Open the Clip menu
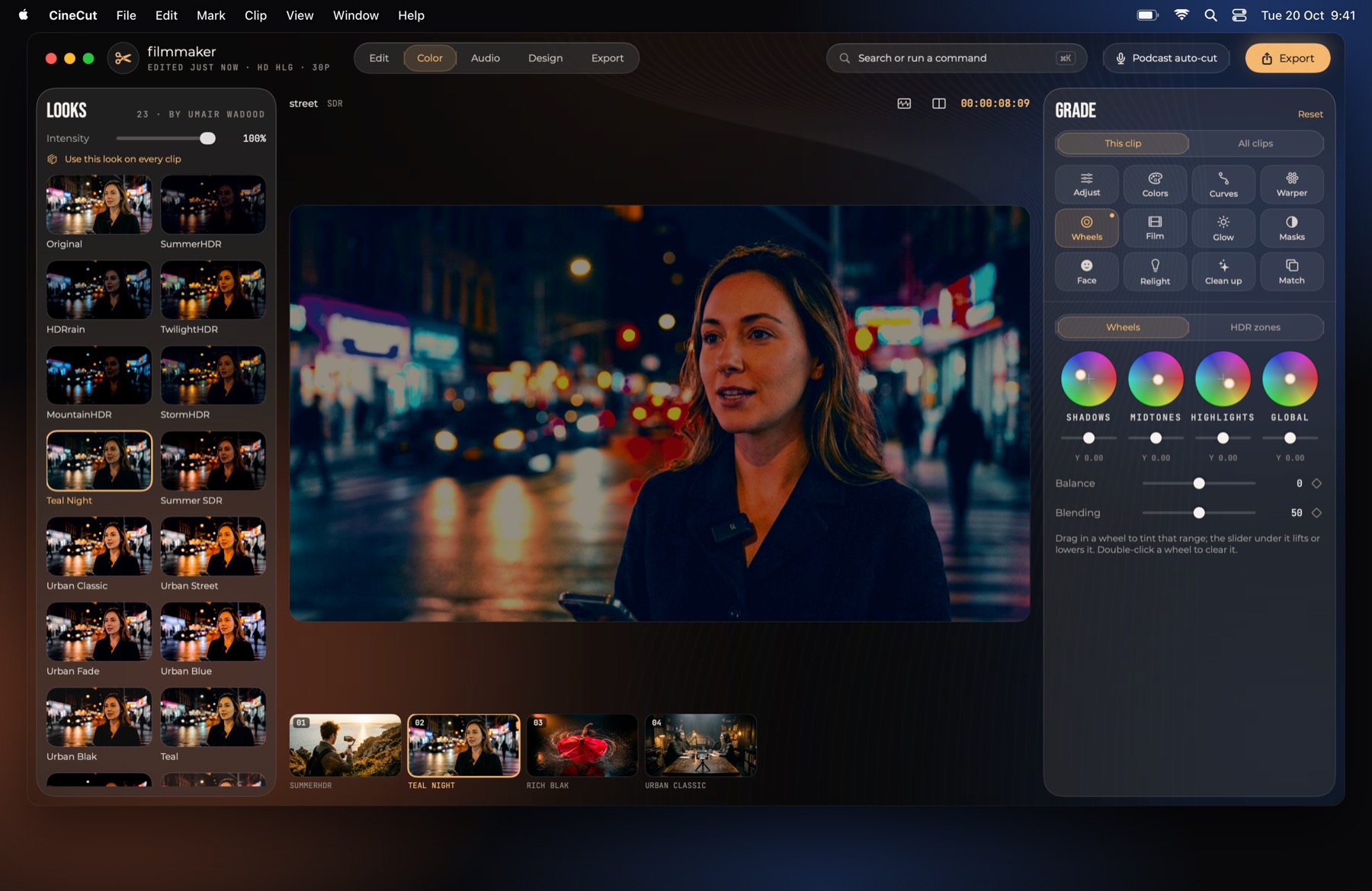Image resolution: width=1372 pixels, height=891 pixels. (255, 15)
